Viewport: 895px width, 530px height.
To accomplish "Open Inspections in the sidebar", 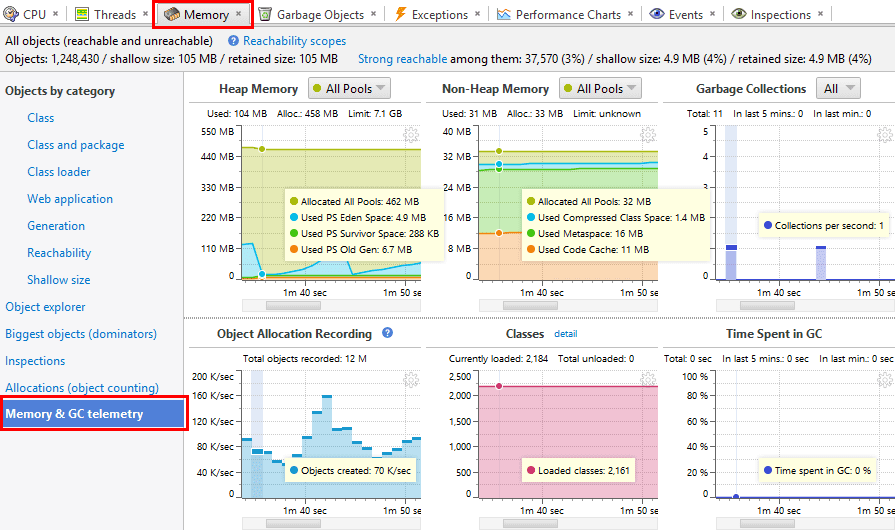I will 35,361.
